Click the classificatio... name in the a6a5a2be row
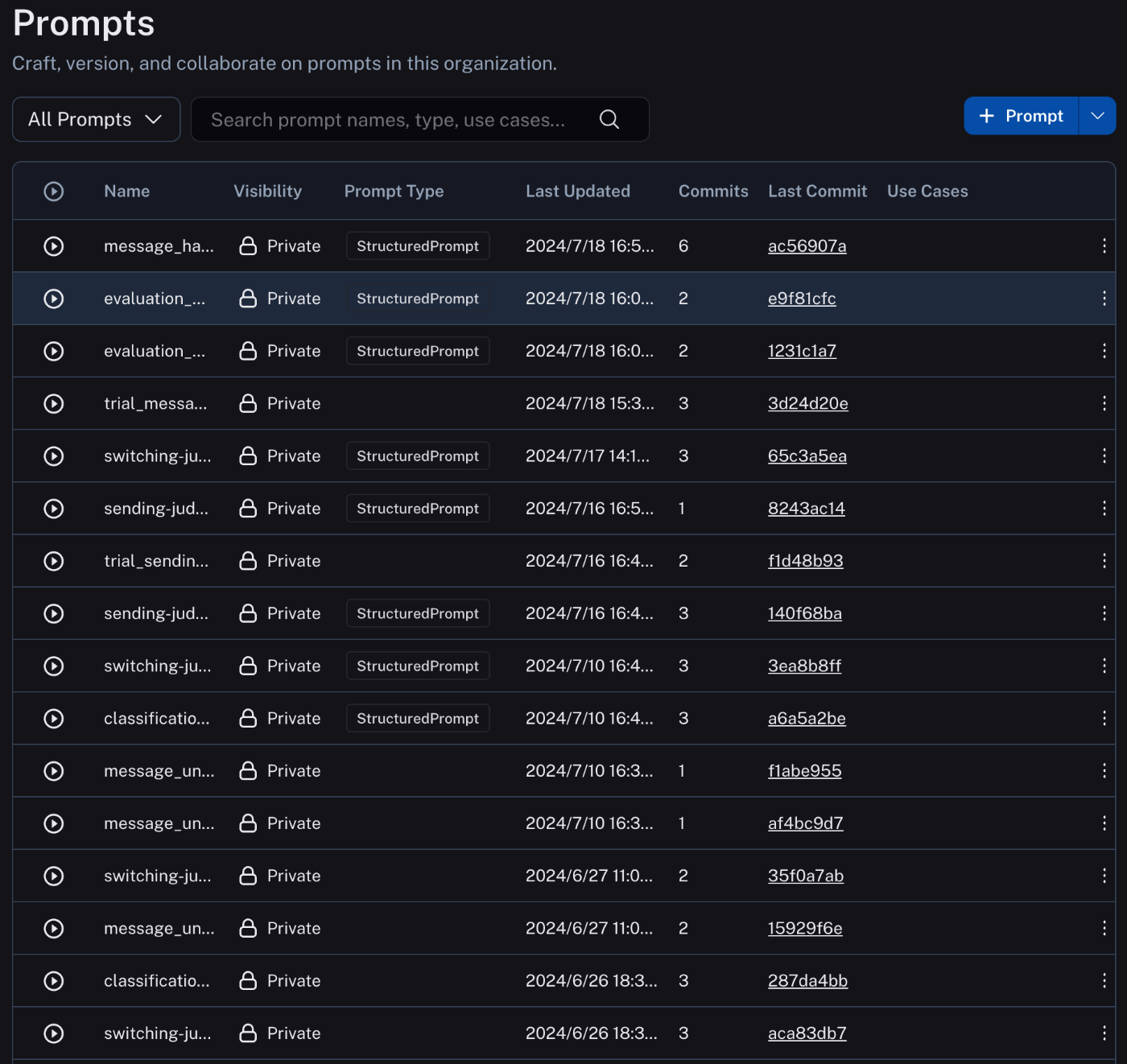1127x1064 pixels. pyautogui.click(x=157, y=719)
